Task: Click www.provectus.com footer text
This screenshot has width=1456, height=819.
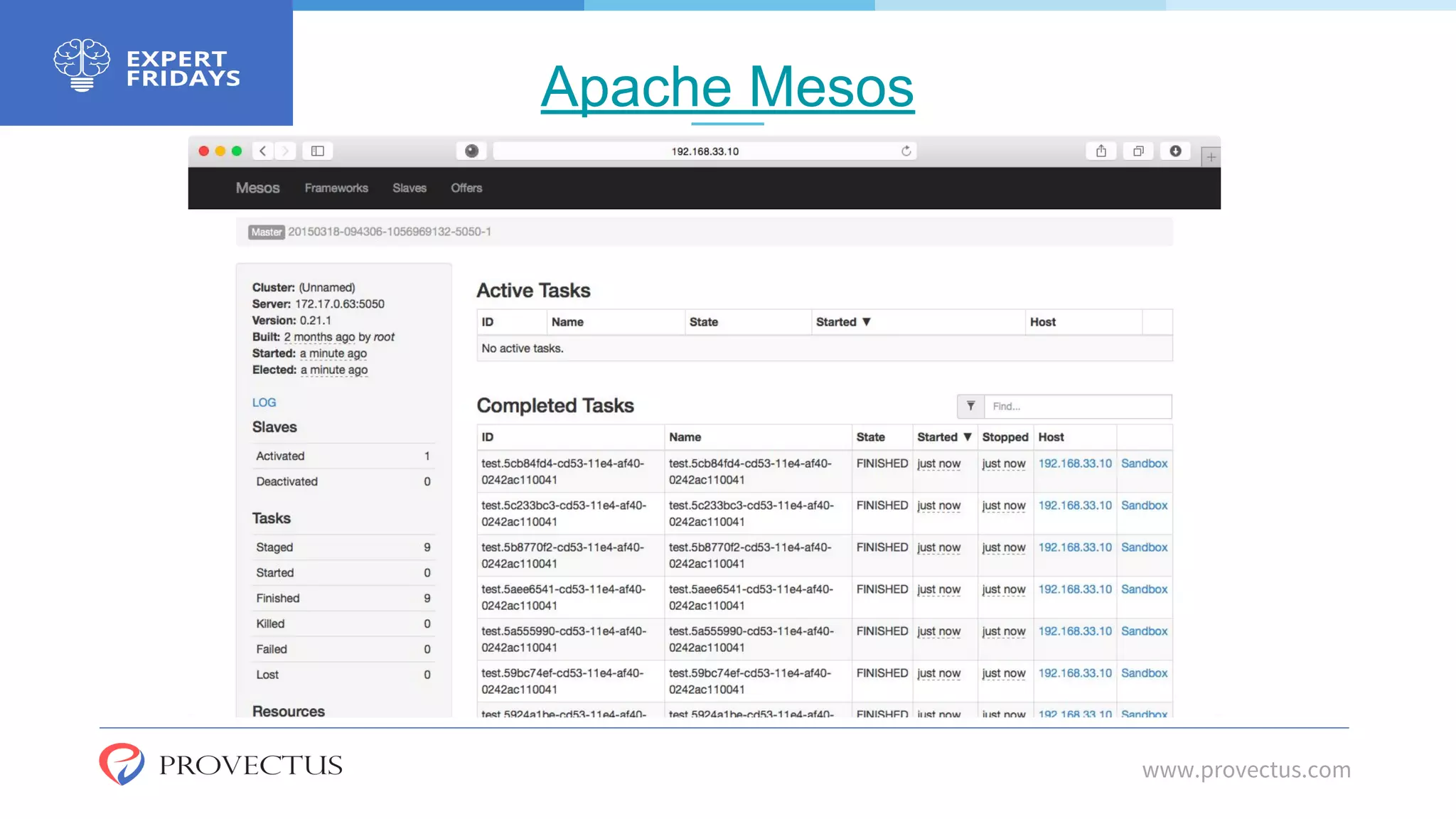Action: pos(1246,770)
